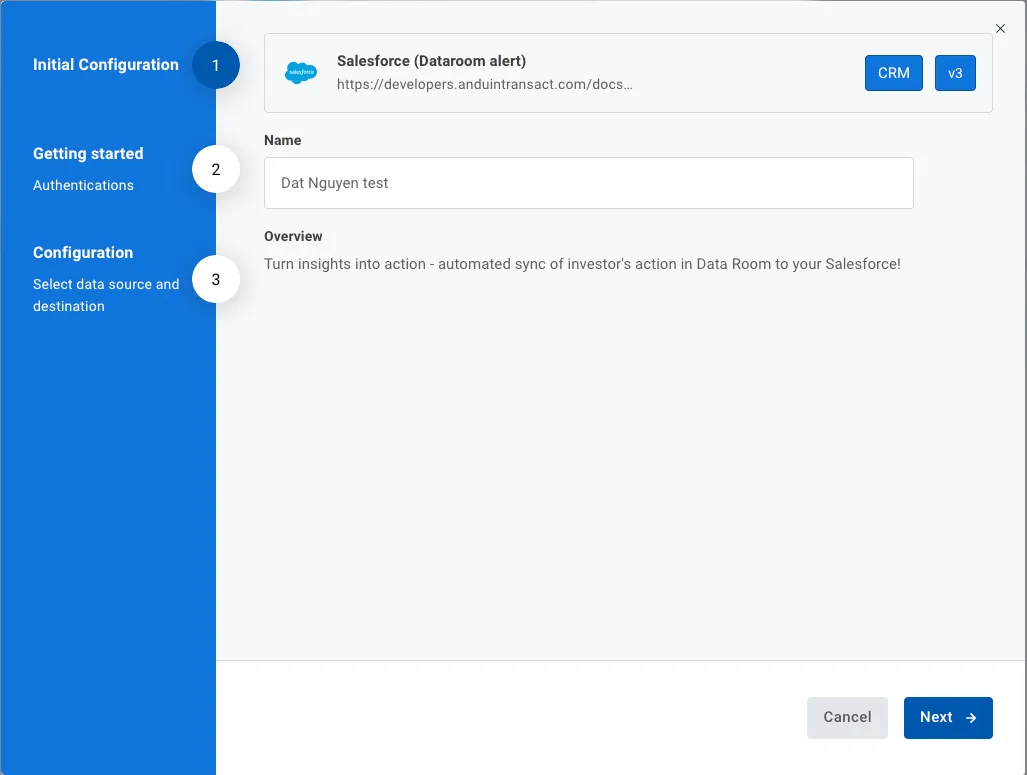Image resolution: width=1027 pixels, height=775 pixels.
Task: Click 'Select data source and destination' text
Action: pos(106,295)
